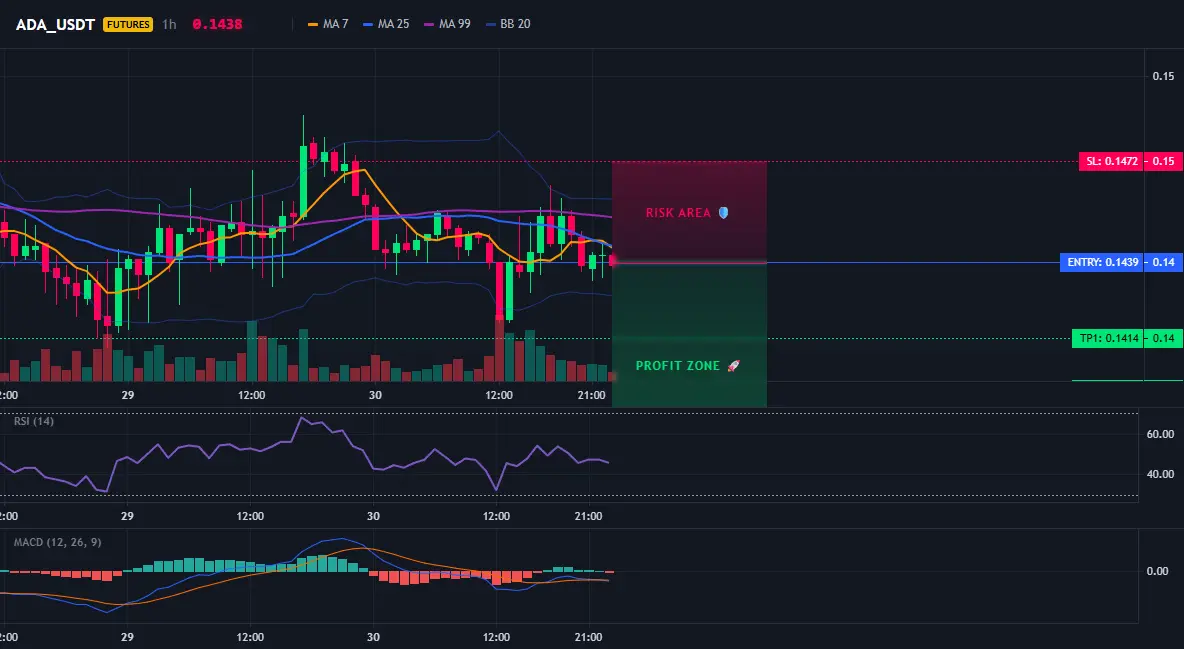1184x649 pixels.
Task: Select the 1h timeframe label
Action: [x=169, y=24]
